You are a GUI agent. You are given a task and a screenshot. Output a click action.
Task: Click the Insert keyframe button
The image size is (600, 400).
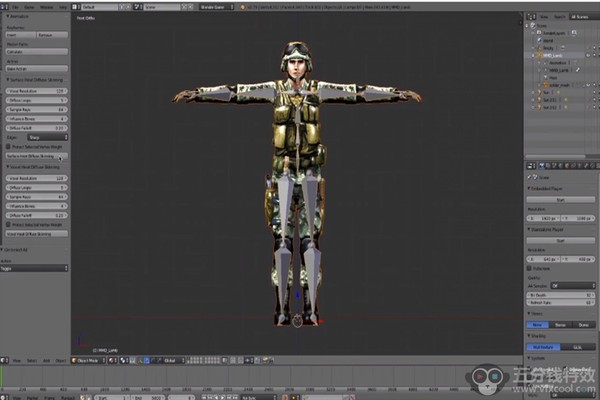tap(20, 35)
